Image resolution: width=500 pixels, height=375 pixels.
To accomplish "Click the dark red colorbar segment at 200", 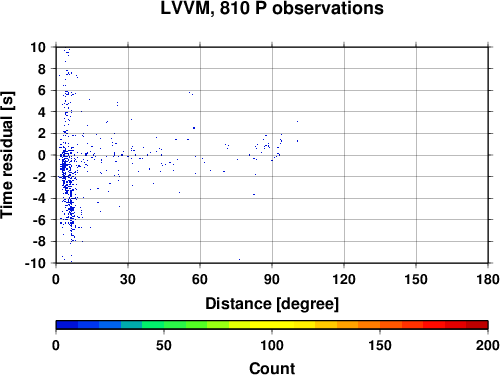I will (x=477, y=325).
